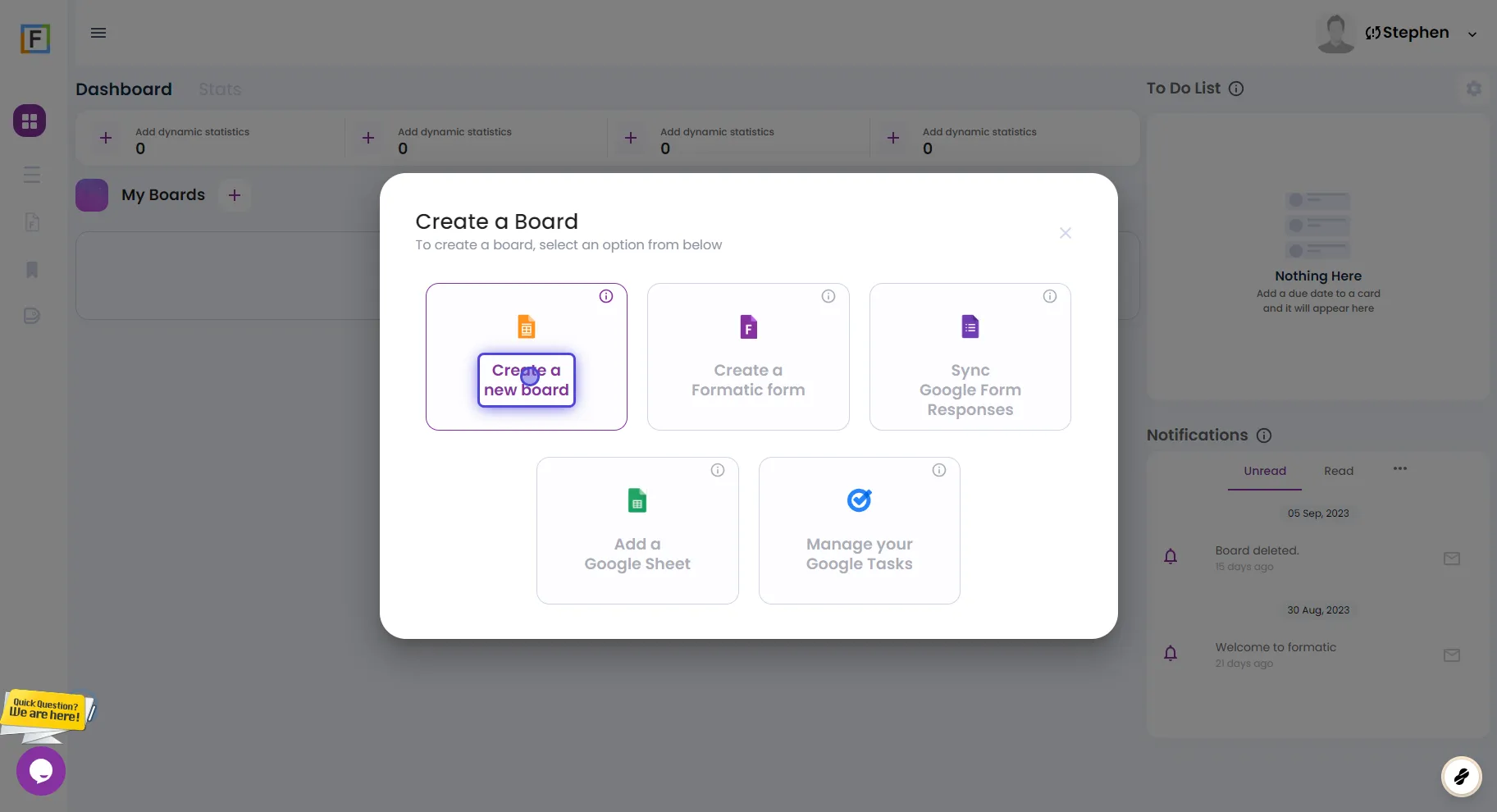1497x812 pixels.
Task: Click the plus button next to My Boards
Action: (235, 195)
